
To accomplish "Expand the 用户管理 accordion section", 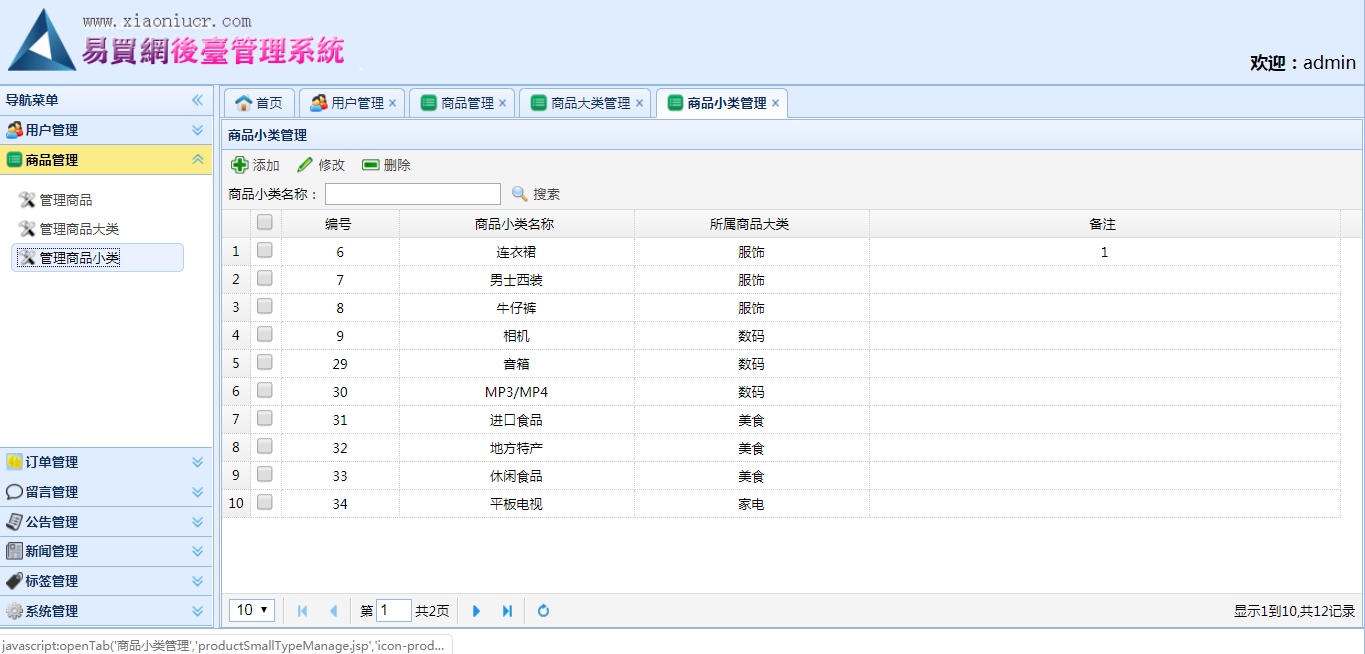I will coord(197,130).
